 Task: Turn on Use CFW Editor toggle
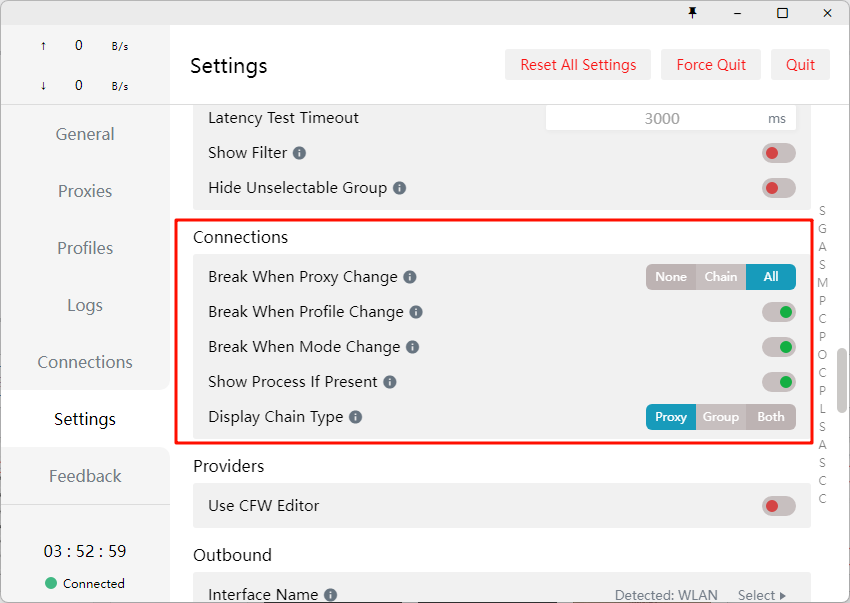click(x=778, y=506)
